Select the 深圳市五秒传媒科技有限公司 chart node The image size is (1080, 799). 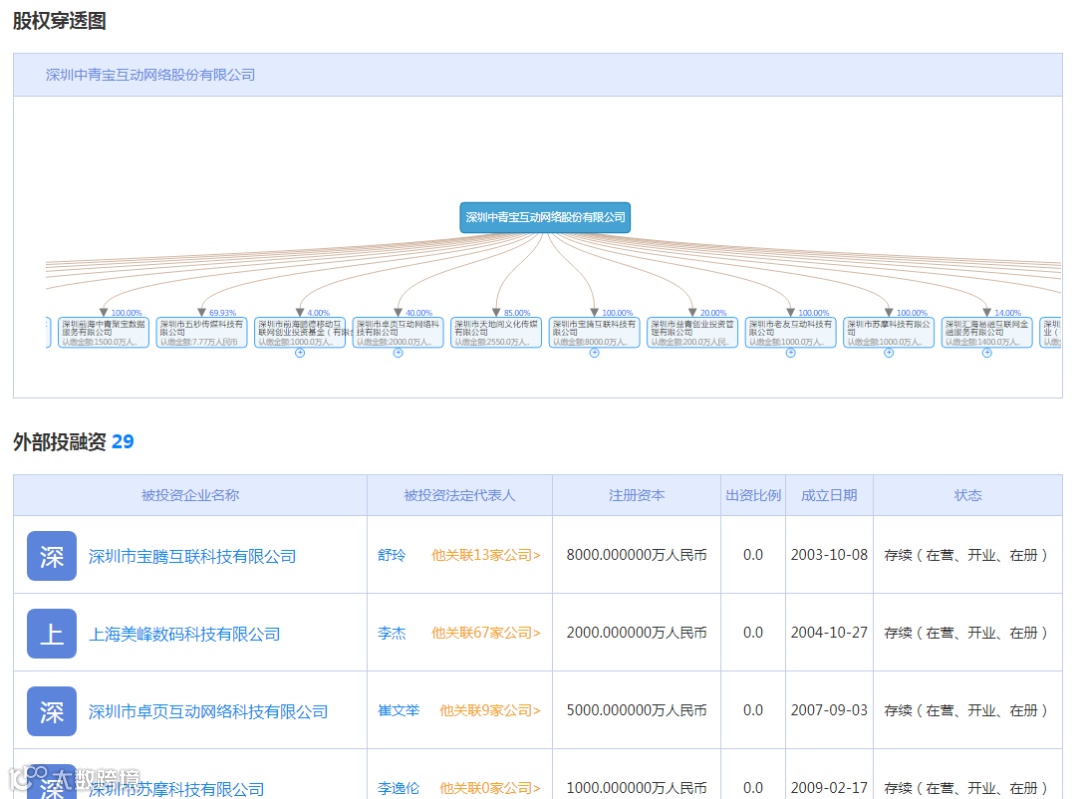coord(202,333)
